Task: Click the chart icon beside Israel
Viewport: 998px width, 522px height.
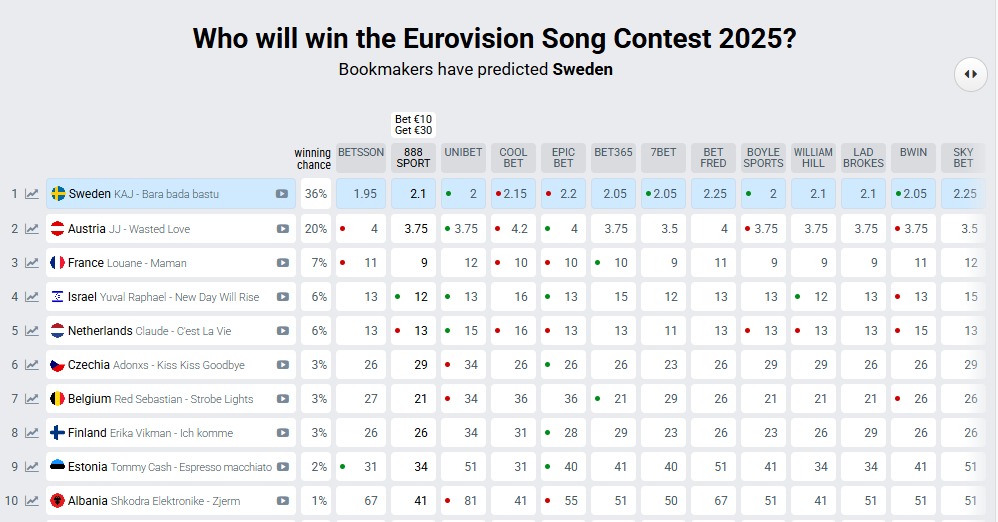Action: [x=32, y=297]
